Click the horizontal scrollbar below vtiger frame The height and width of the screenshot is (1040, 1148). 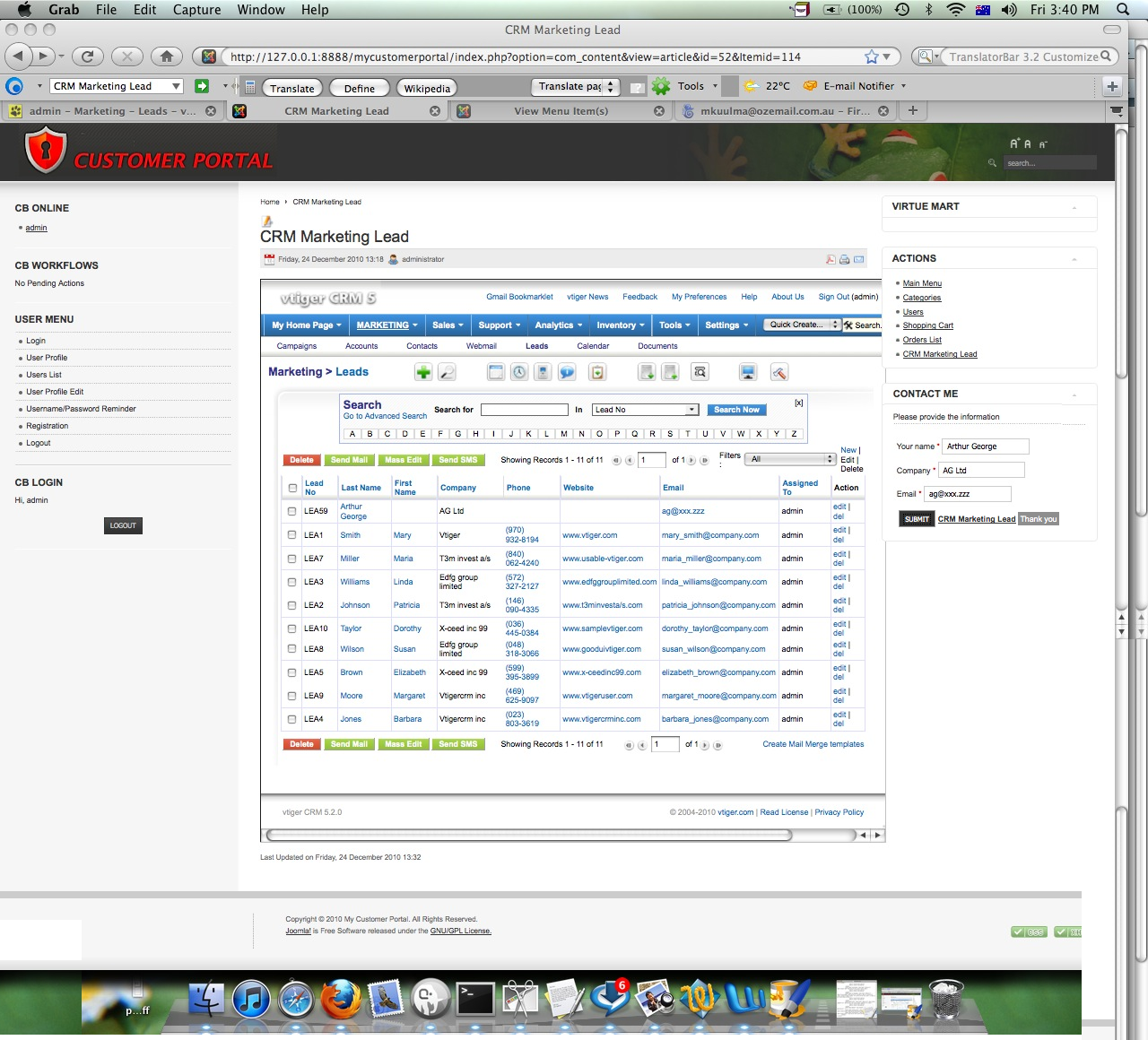click(529, 835)
